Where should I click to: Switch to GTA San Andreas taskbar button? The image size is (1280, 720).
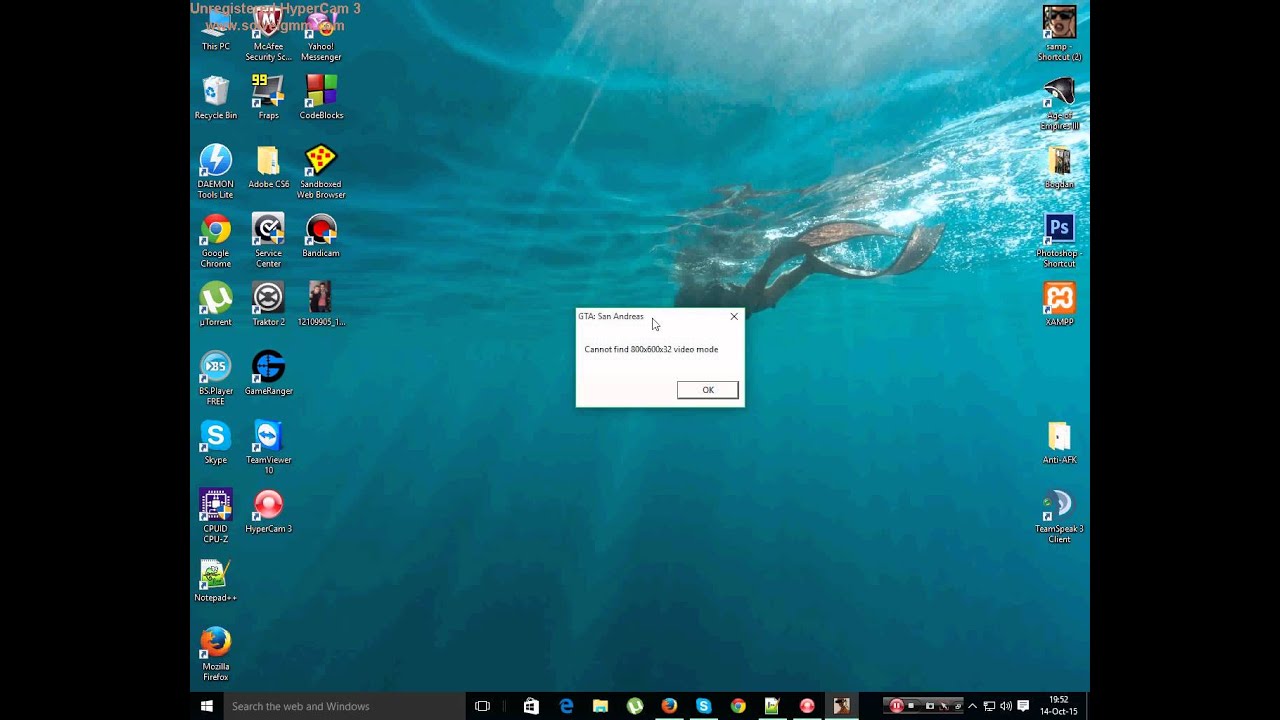pyautogui.click(x=841, y=706)
